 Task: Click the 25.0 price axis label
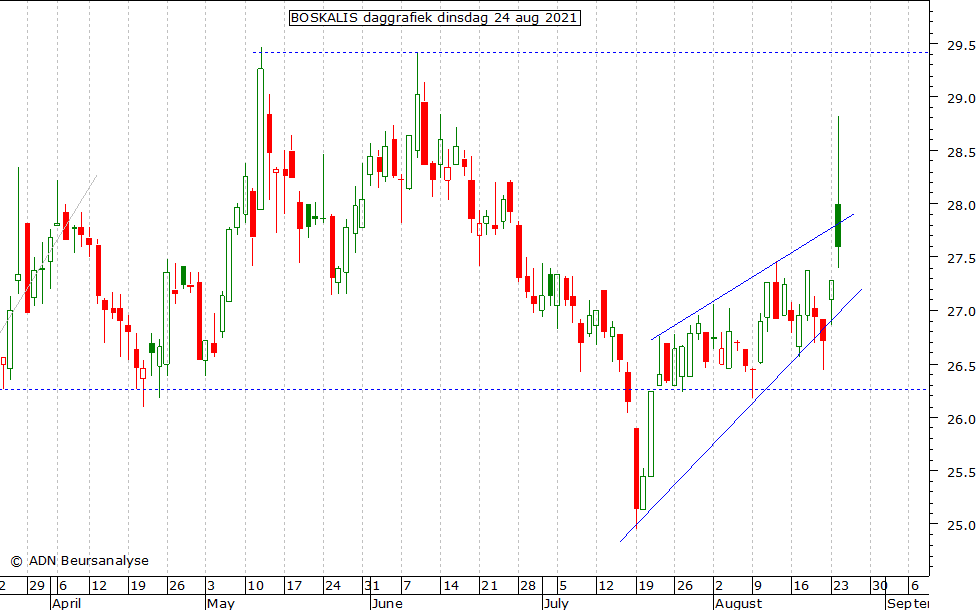[x=961, y=526]
